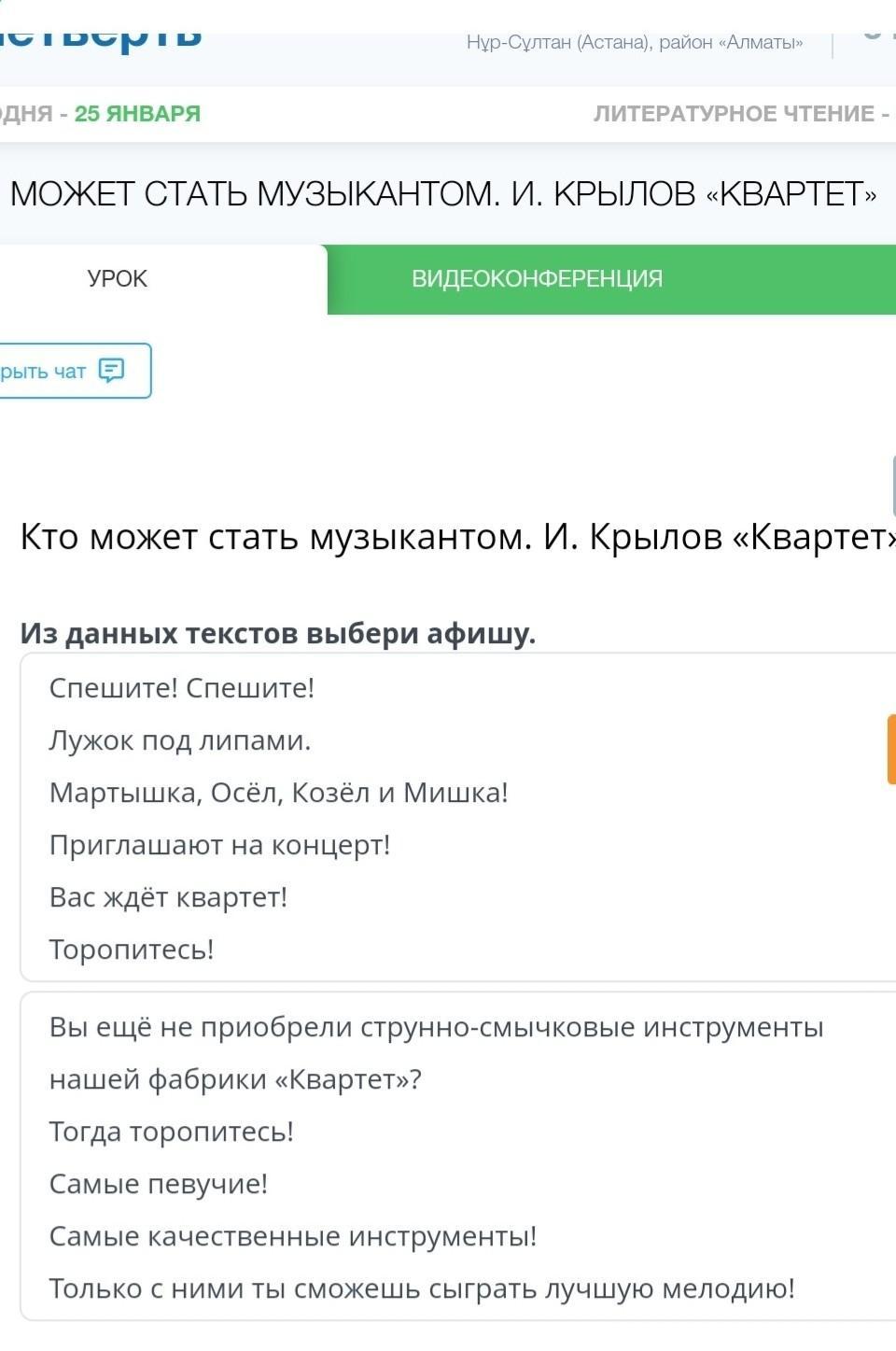Select the answer beginning «Спешите! Спешите!»
This screenshot has width=896, height=1351.
pos(457,817)
